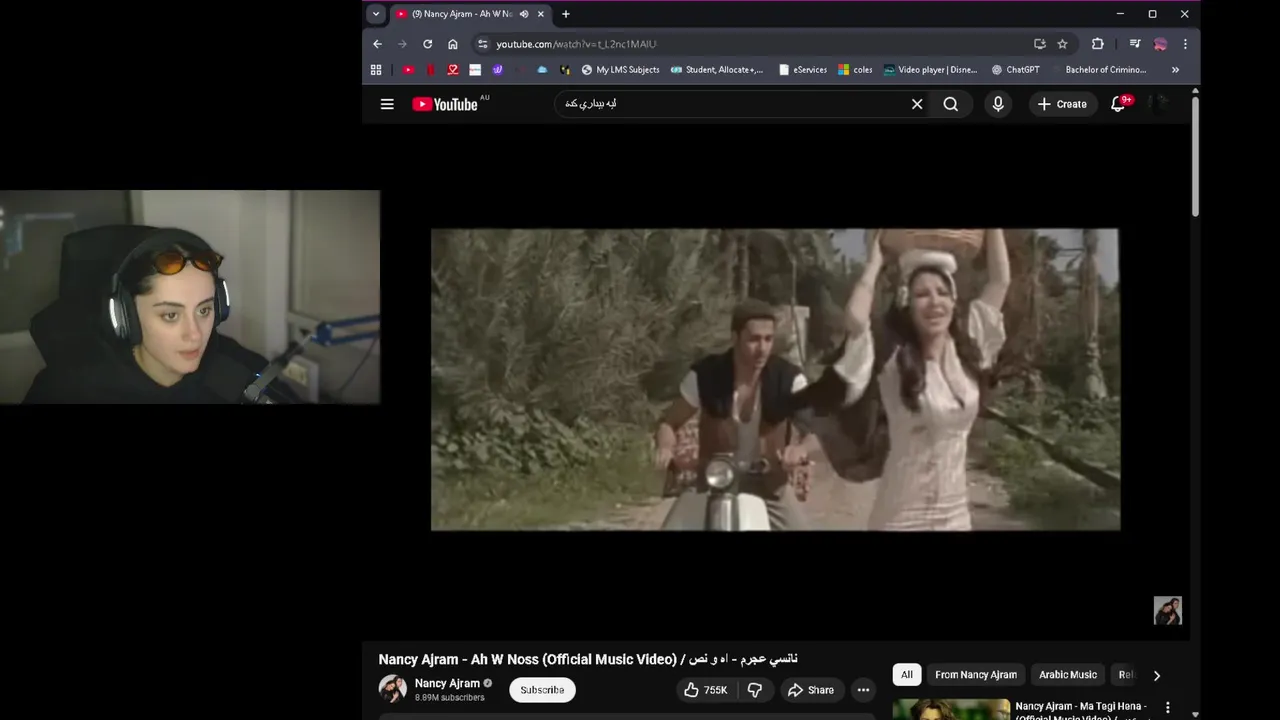This screenshot has width=1280, height=720.
Task: Open options for Ma Tegi Hena video
Action: [1167, 708]
